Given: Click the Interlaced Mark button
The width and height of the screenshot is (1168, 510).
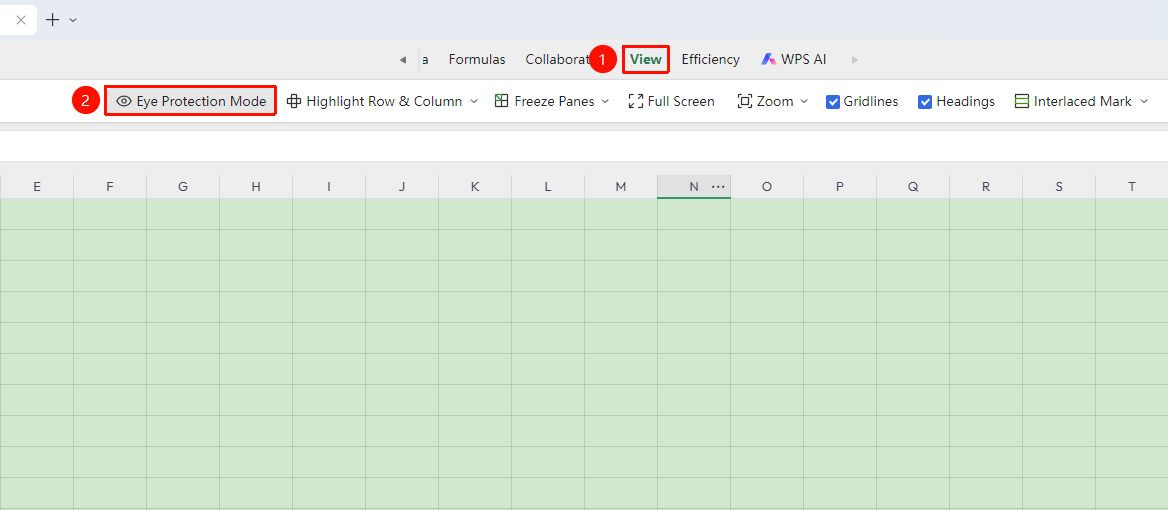Looking at the screenshot, I should coord(1073,101).
